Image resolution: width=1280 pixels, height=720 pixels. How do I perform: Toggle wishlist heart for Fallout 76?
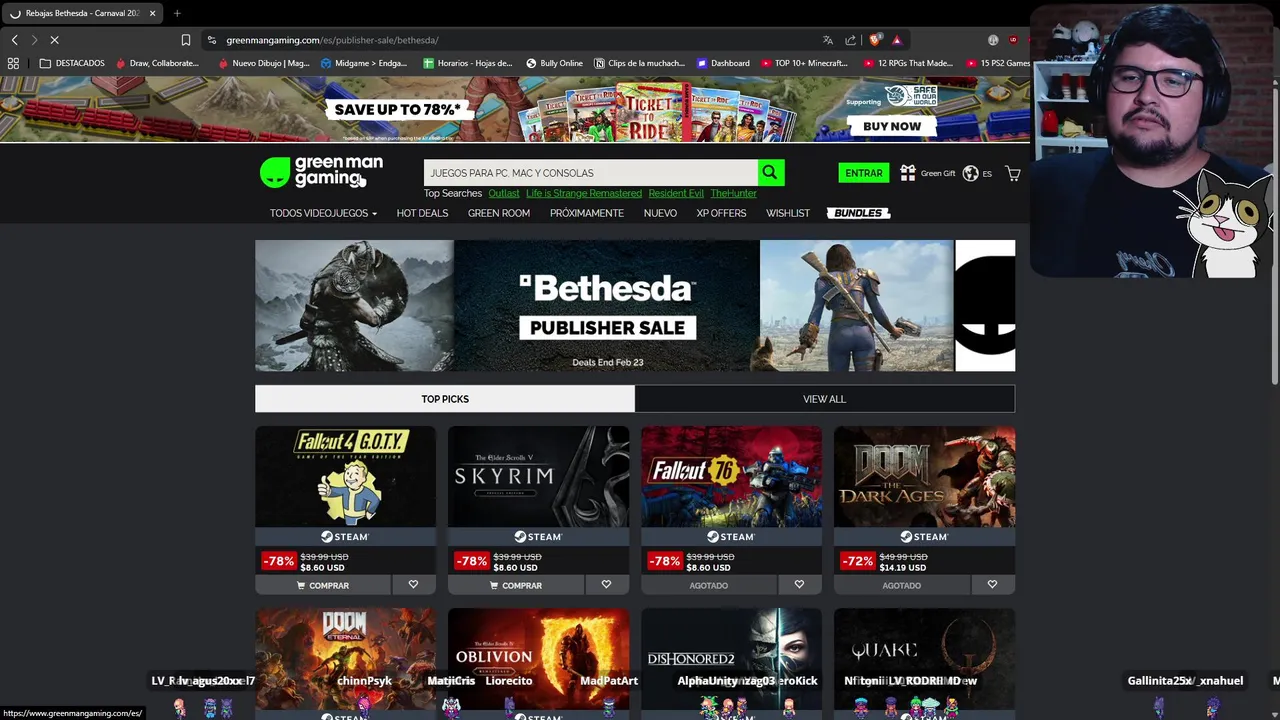[x=799, y=585]
